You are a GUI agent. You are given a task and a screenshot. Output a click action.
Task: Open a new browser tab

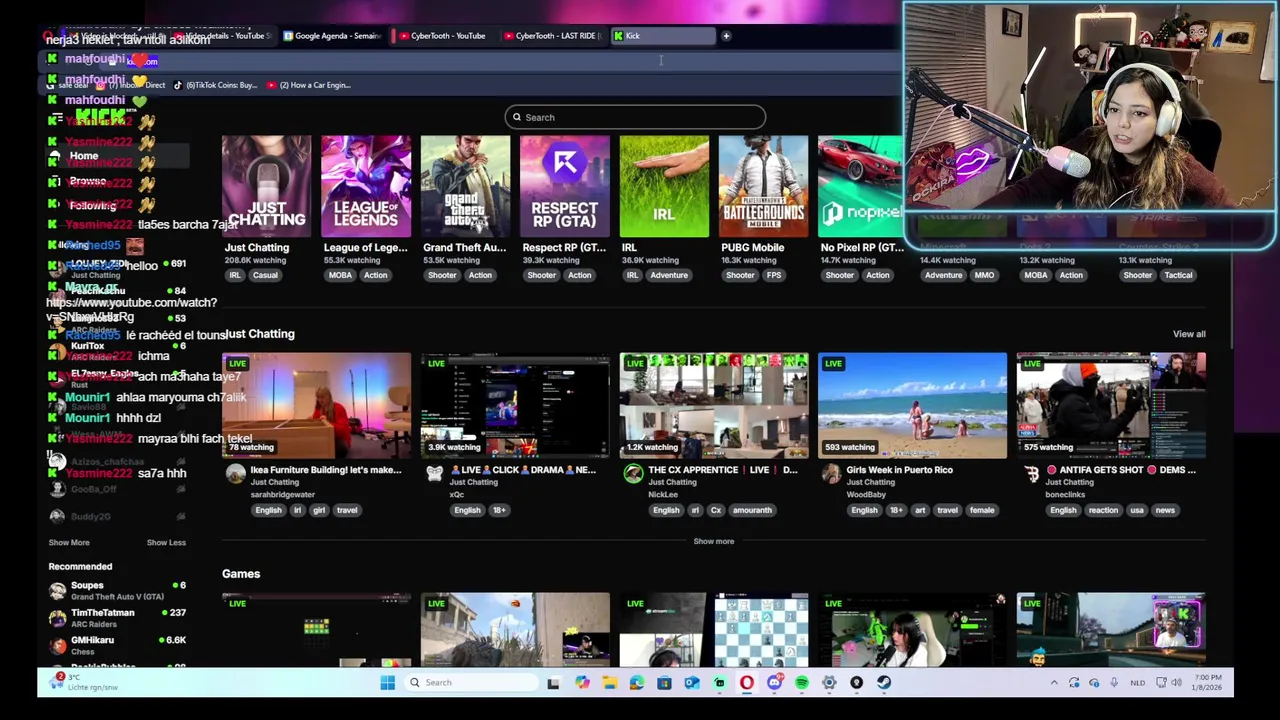[x=726, y=36]
